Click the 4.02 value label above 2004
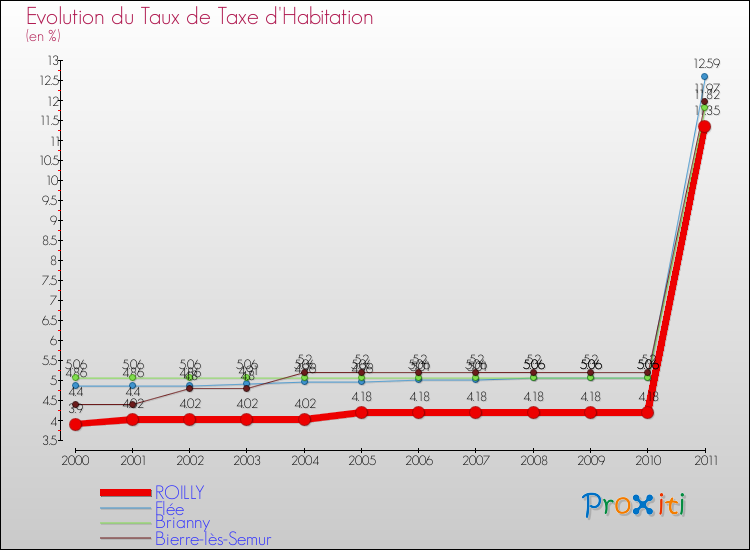 pos(305,404)
